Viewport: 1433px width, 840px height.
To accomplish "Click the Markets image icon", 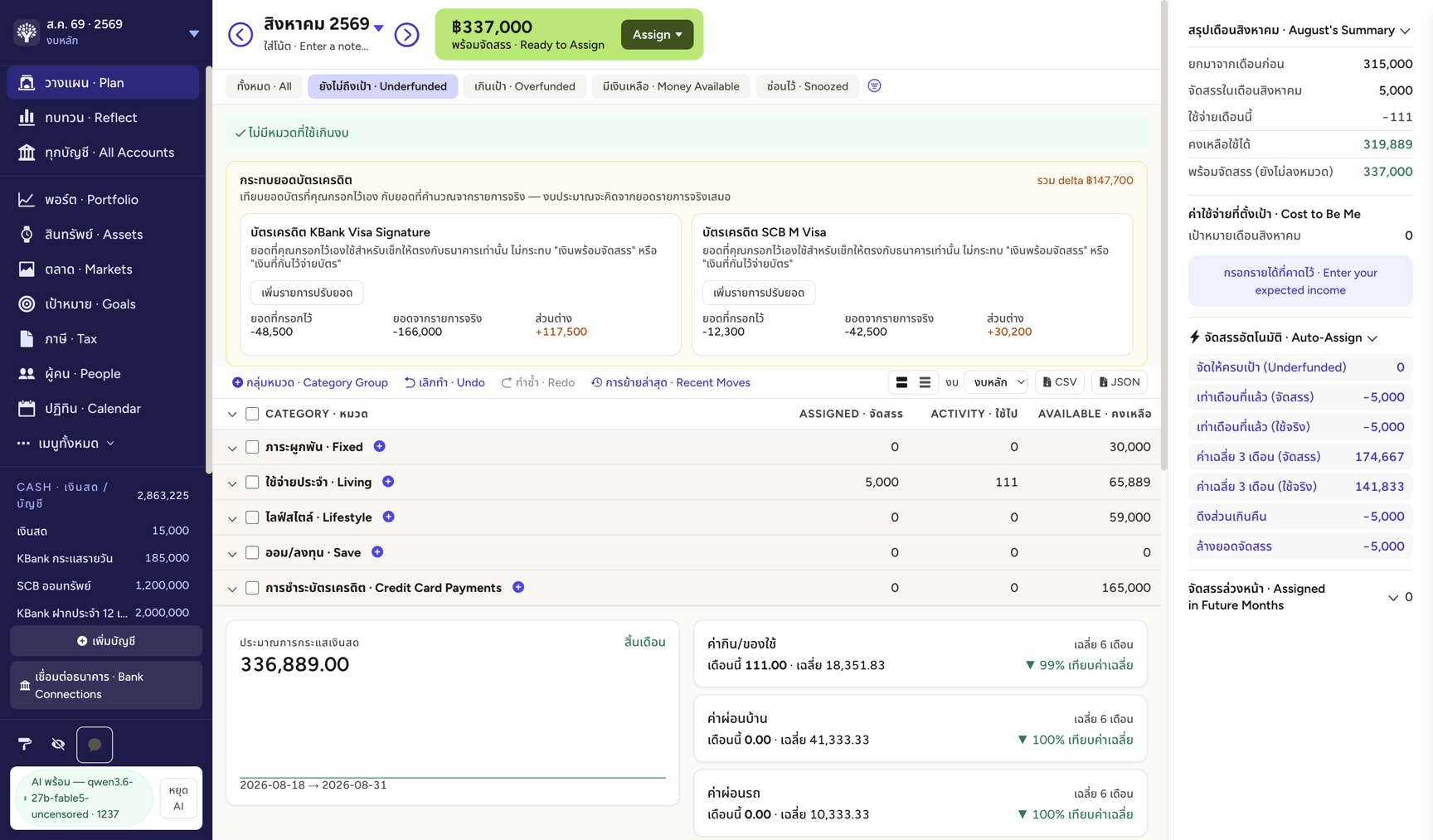I will pyautogui.click(x=27, y=269).
